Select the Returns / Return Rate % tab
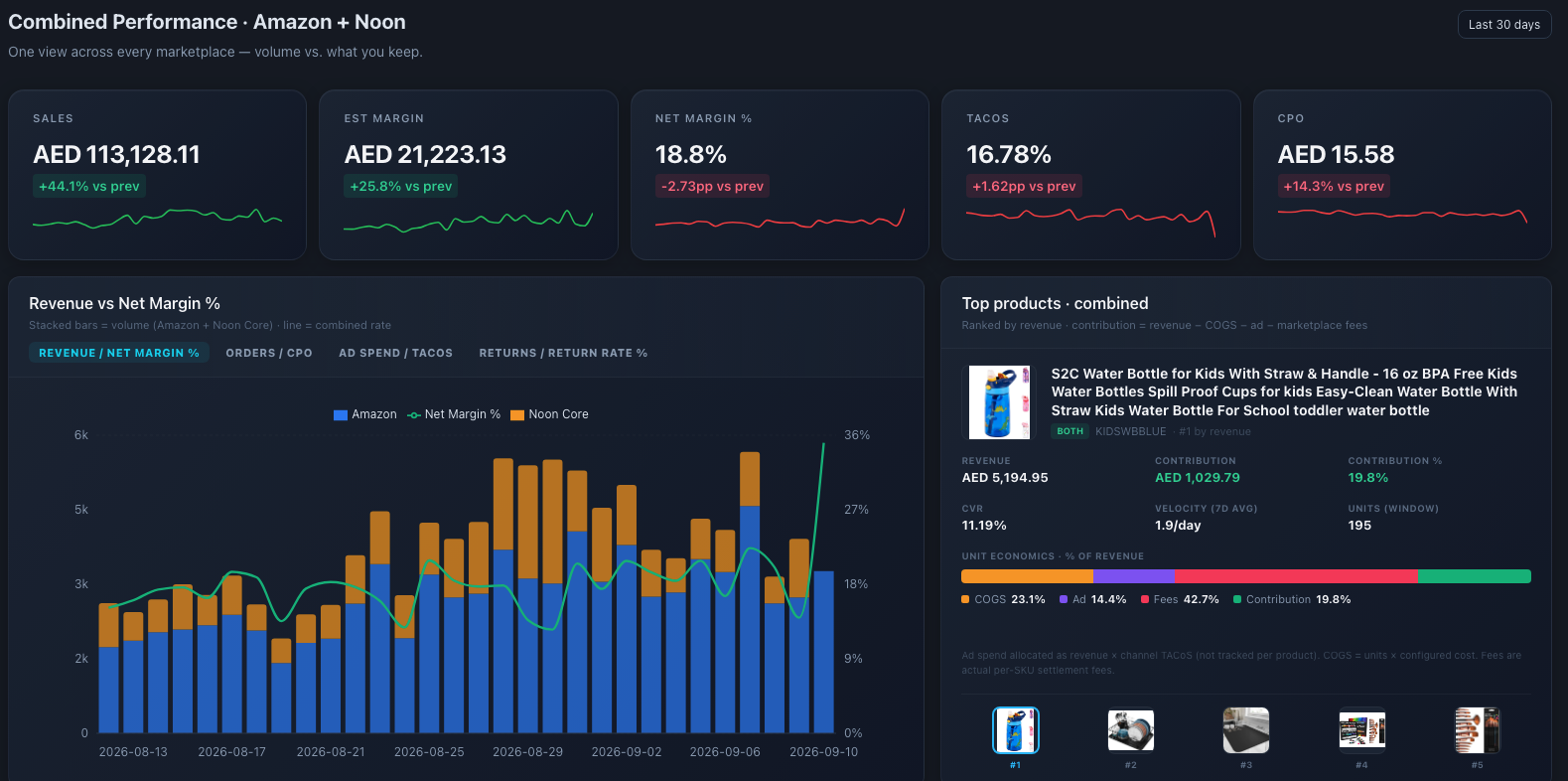1568x781 pixels. [563, 353]
